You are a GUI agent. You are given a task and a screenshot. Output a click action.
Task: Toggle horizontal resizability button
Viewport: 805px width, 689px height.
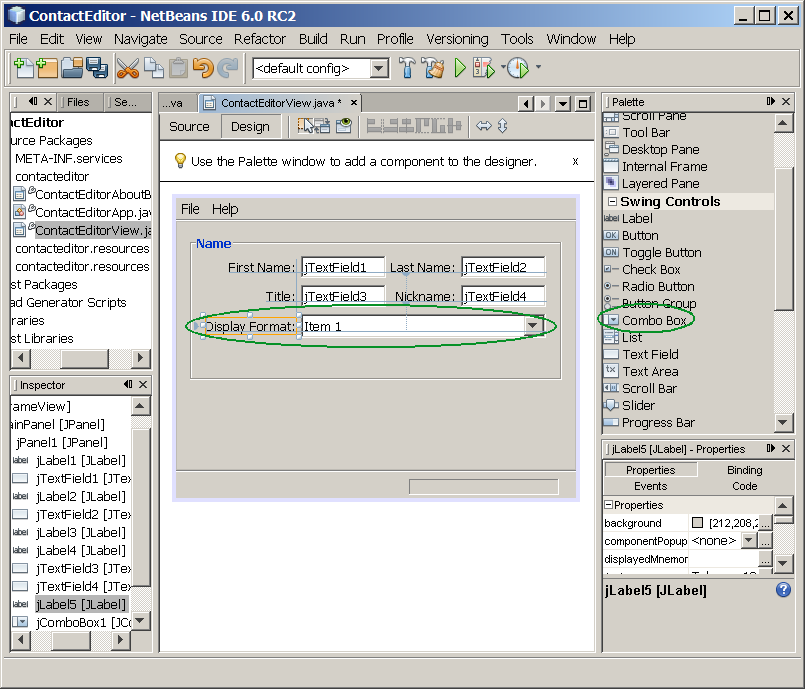coord(484,126)
